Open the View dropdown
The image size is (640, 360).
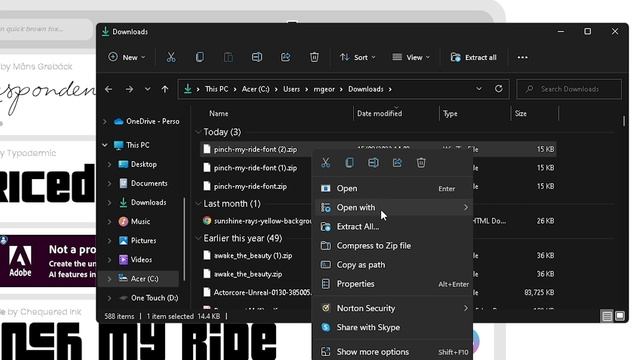tap(411, 58)
